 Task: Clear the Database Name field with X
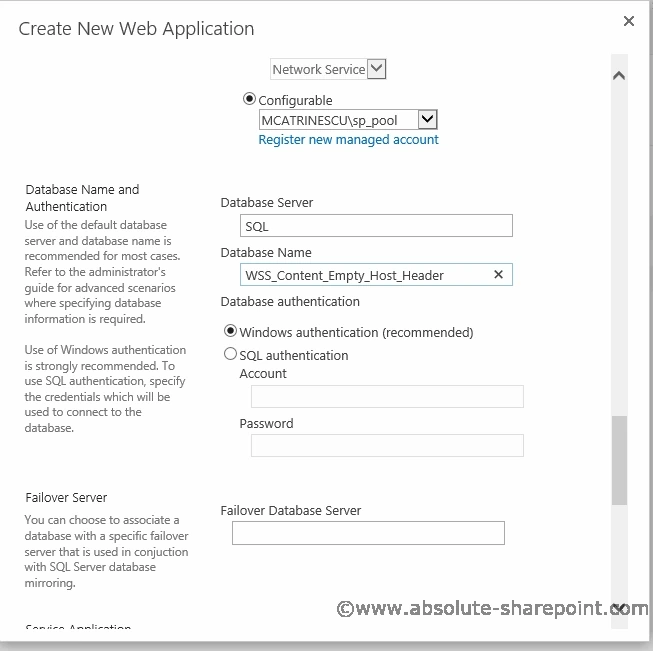(x=498, y=274)
